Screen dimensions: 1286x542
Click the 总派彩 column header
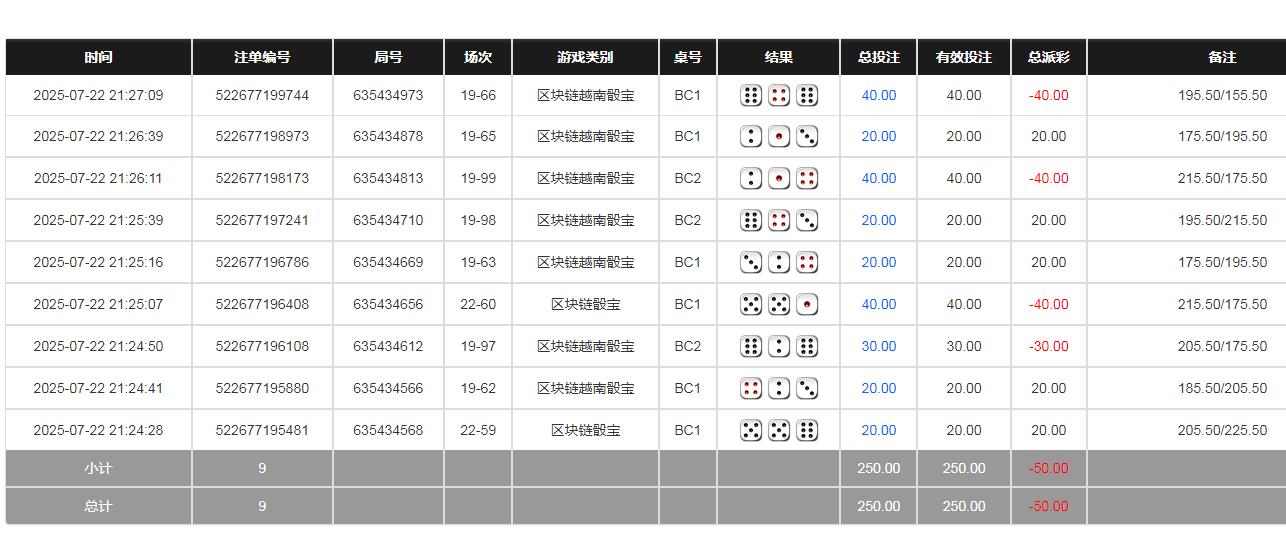pos(1048,58)
